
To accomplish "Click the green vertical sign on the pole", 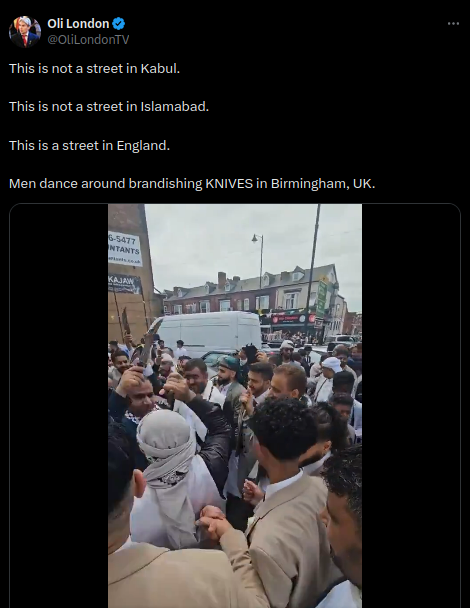I will [x=322, y=298].
